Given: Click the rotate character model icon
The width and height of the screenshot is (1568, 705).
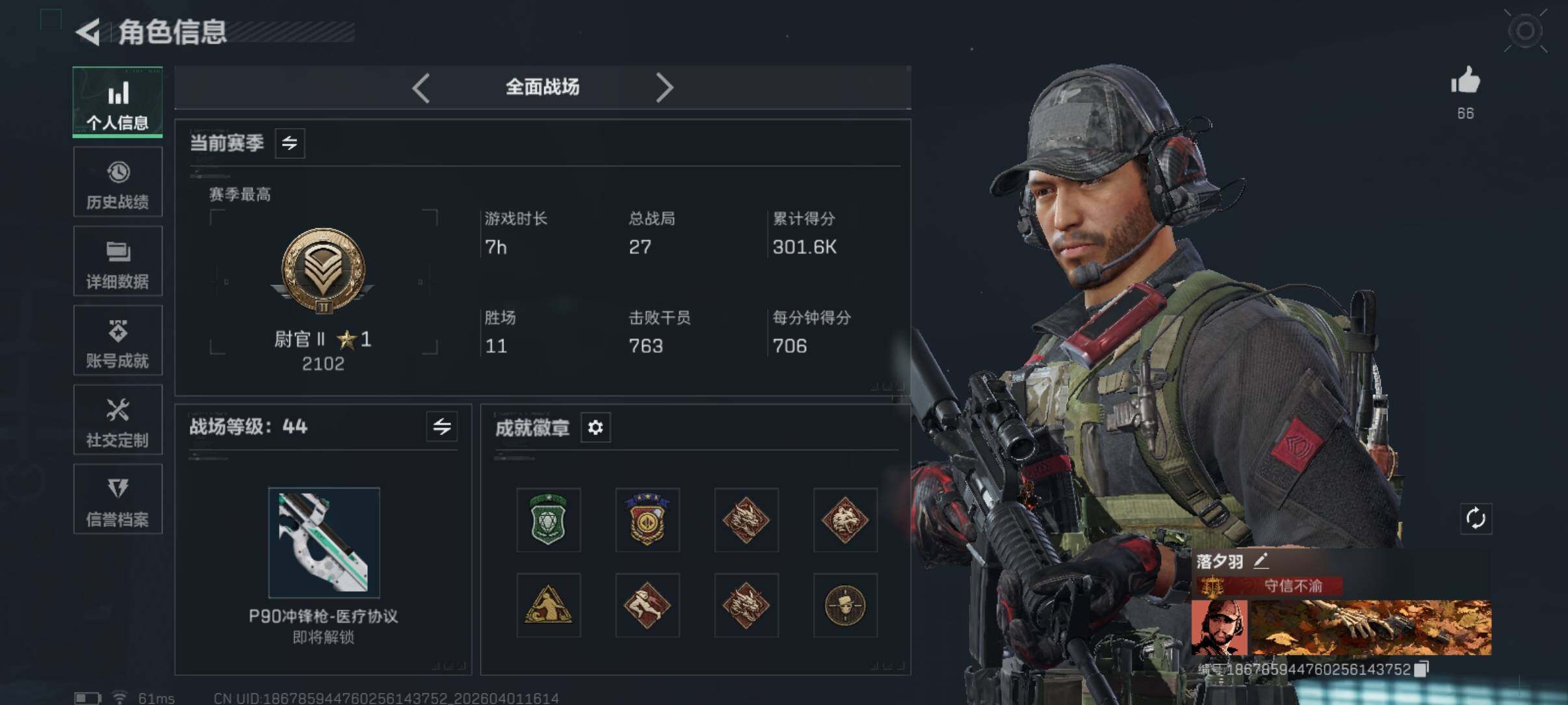Looking at the screenshot, I should point(1476,518).
